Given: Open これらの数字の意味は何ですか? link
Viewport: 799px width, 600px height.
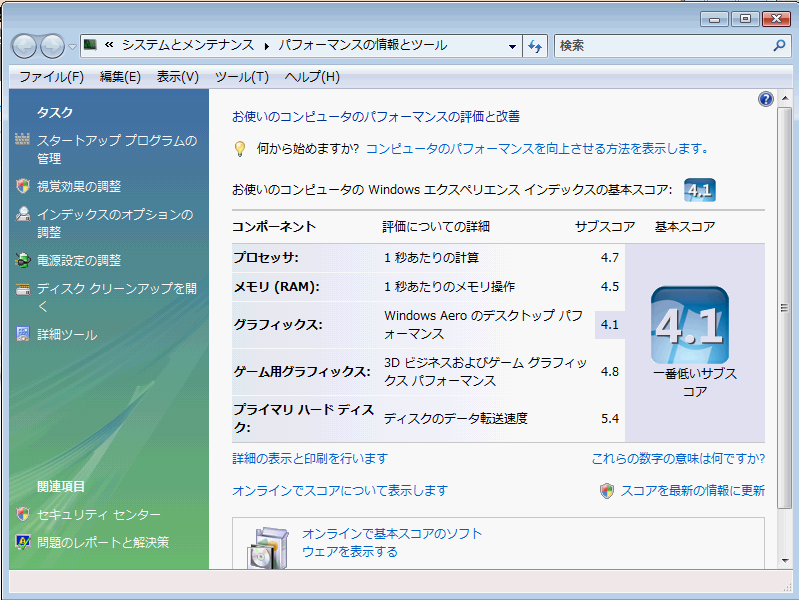Looking at the screenshot, I should tap(678, 458).
